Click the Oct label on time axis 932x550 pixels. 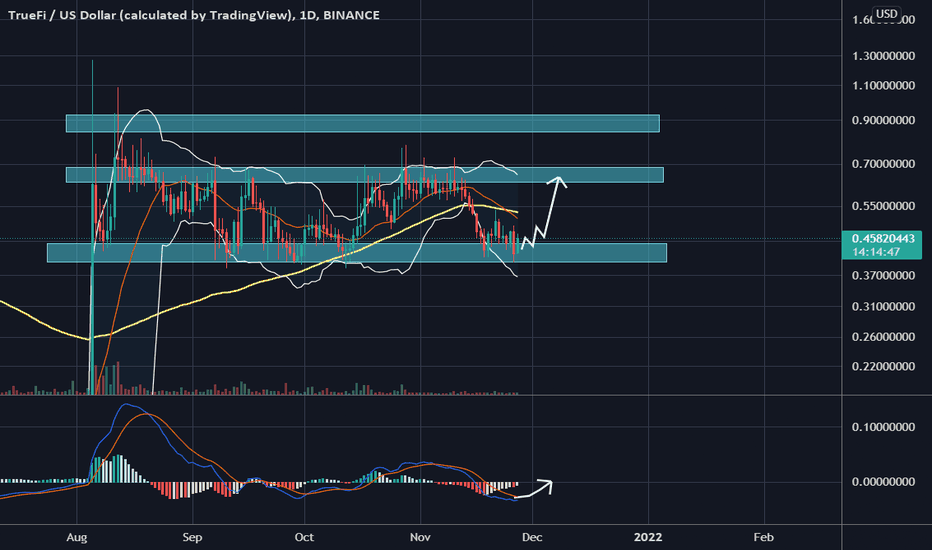pyautogui.click(x=304, y=538)
